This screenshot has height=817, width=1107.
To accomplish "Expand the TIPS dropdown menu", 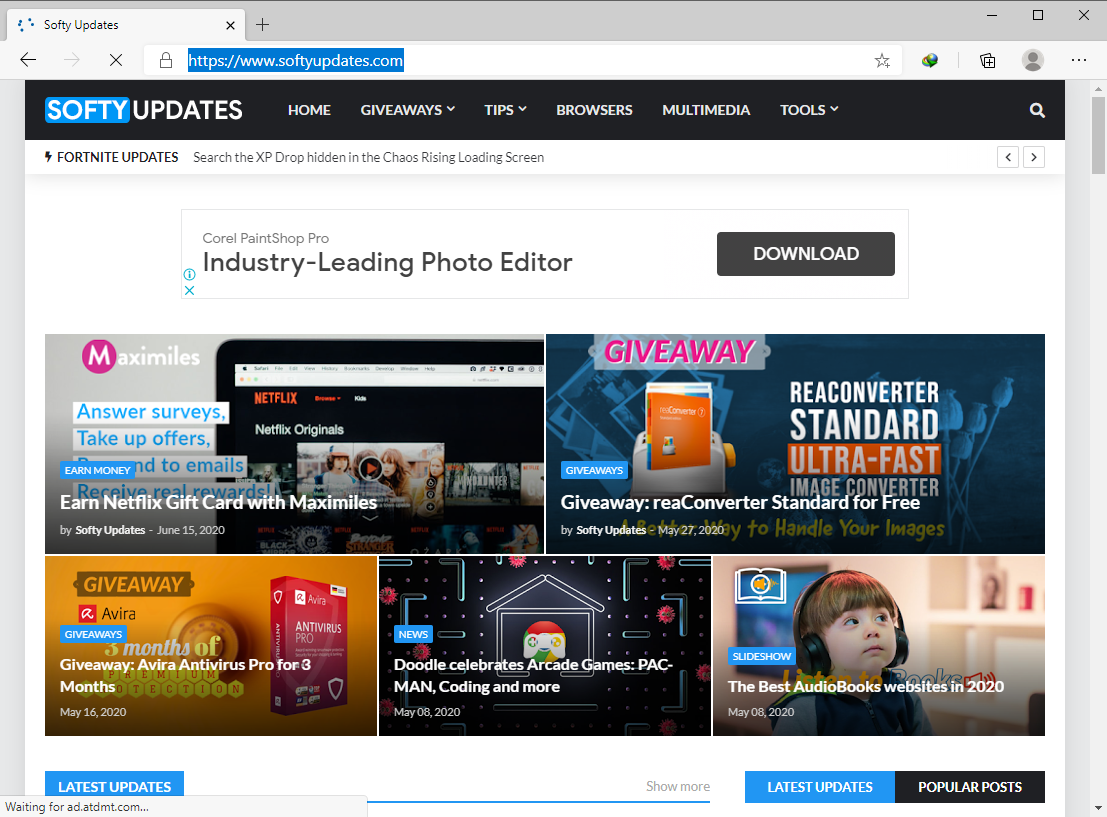I will (x=505, y=110).
